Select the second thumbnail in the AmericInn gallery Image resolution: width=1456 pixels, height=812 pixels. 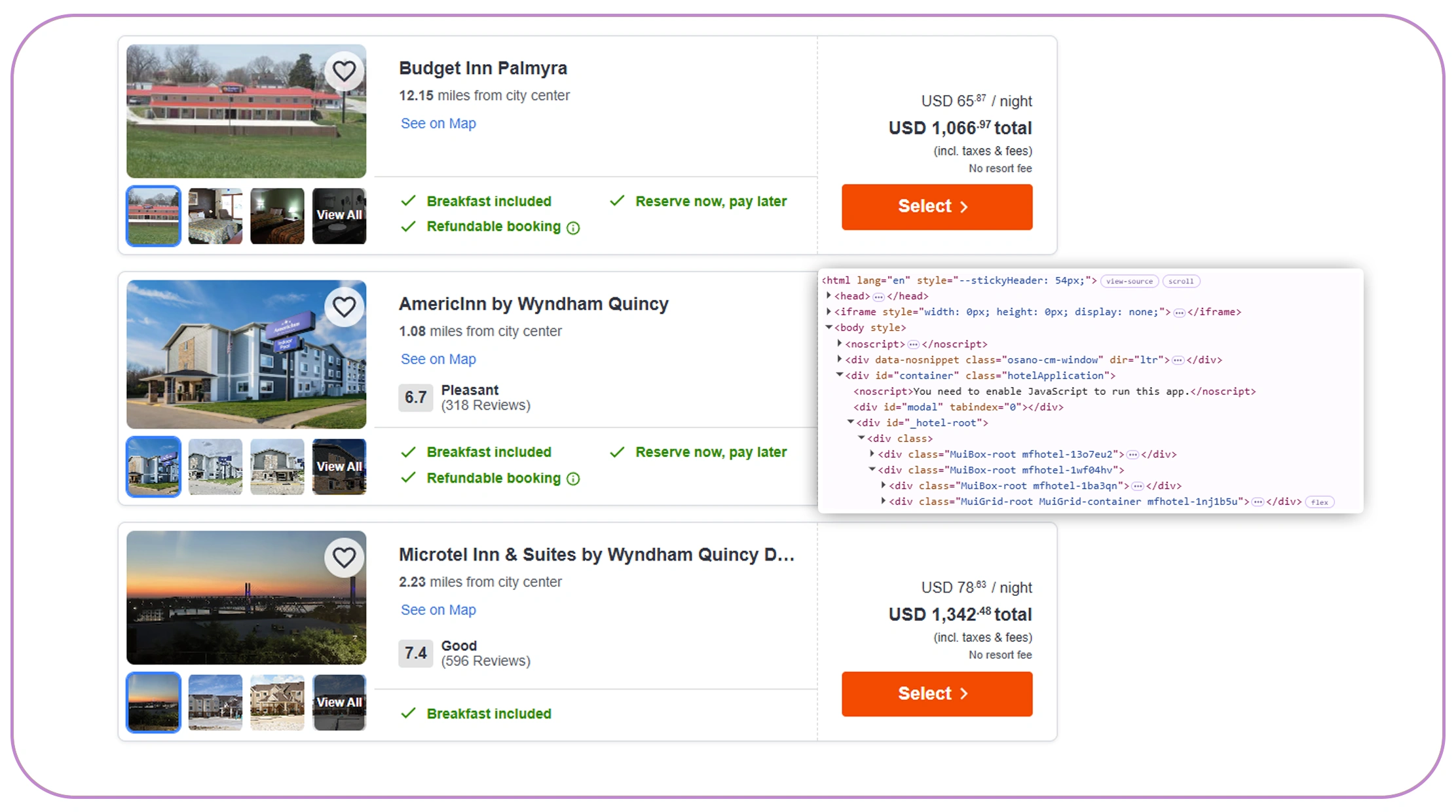[x=215, y=467]
